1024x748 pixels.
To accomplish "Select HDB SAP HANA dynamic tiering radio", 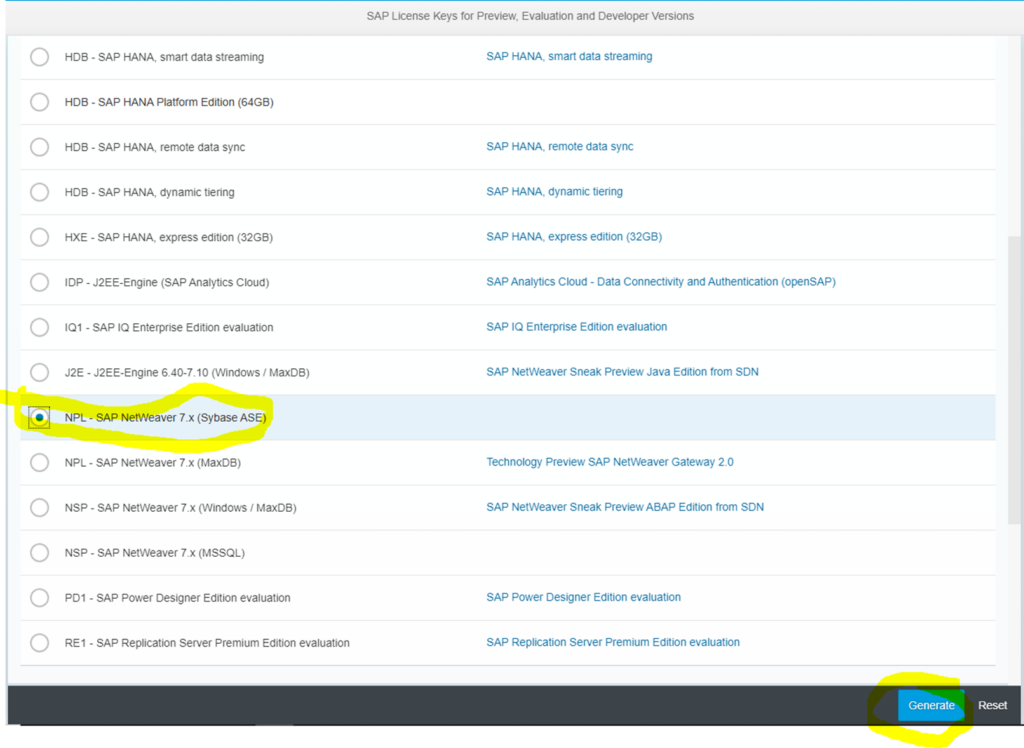I will 39,192.
